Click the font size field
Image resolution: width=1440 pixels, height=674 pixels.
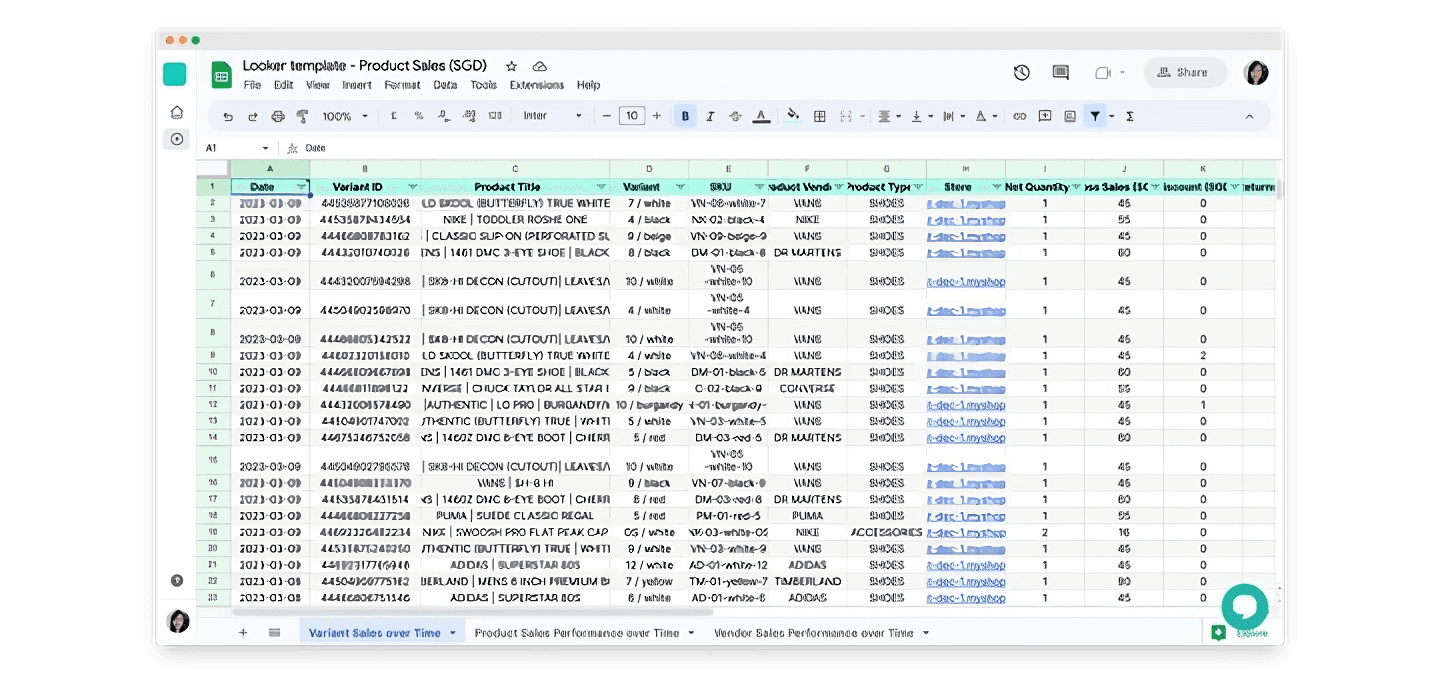coord(632,116)
